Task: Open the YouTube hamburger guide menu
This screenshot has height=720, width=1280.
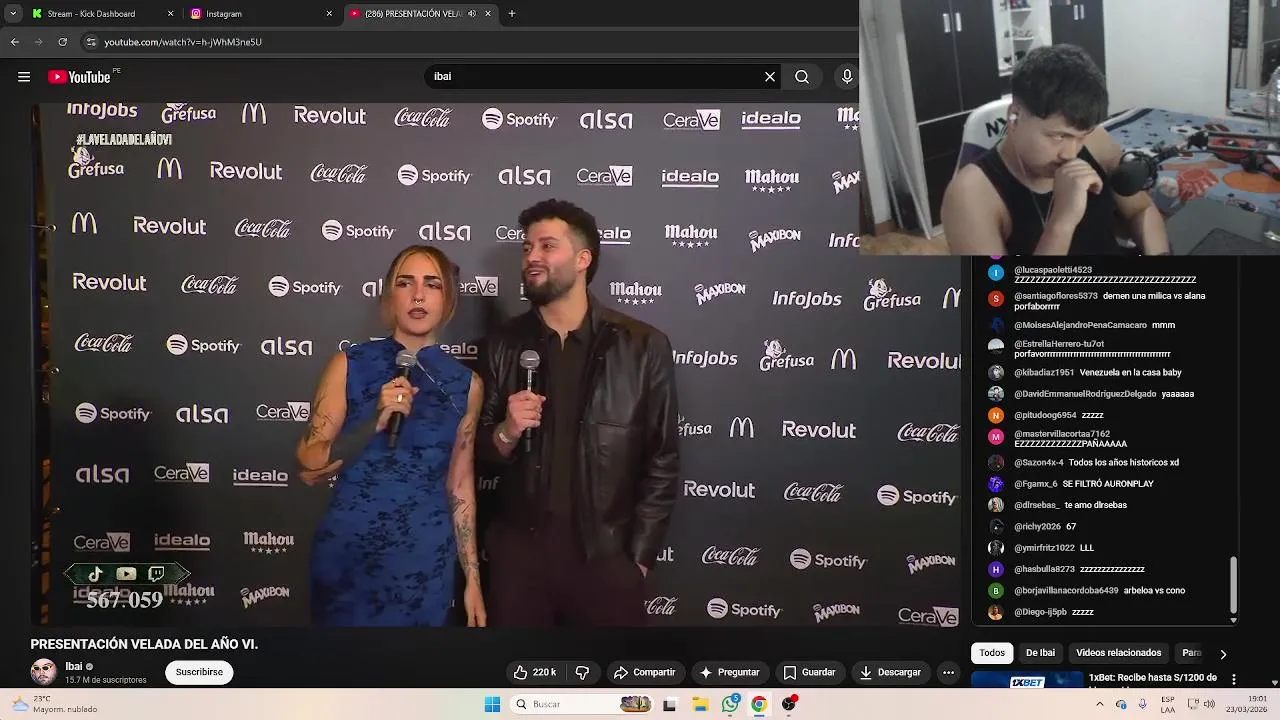Action: [x=24, y=77]
